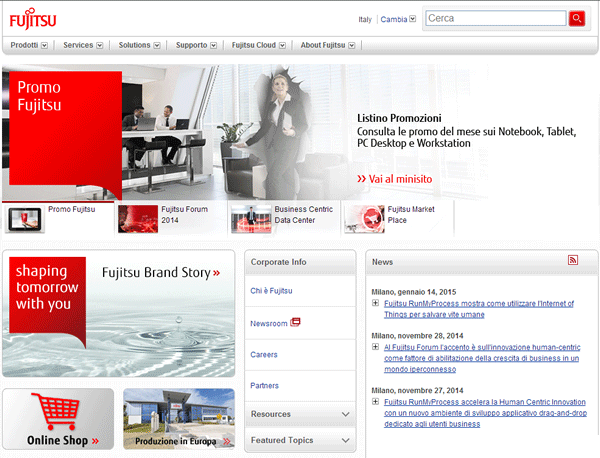Click the date Milano, novembre 27, 2014

[x=417, y=390]
